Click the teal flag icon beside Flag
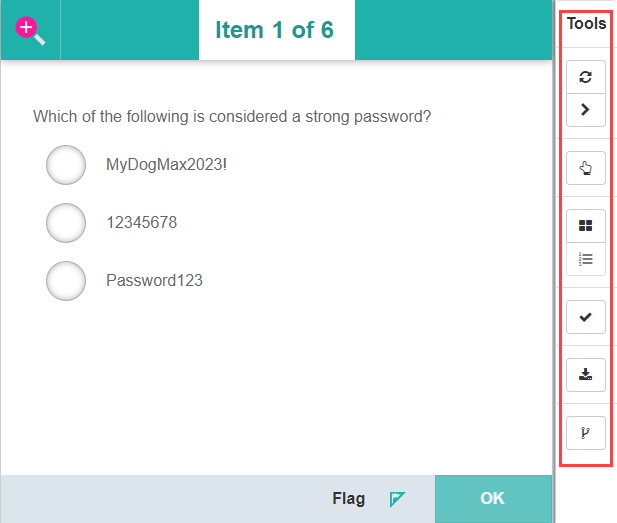The height and width of the screenshot is (523, 617). tap(397, 499)
